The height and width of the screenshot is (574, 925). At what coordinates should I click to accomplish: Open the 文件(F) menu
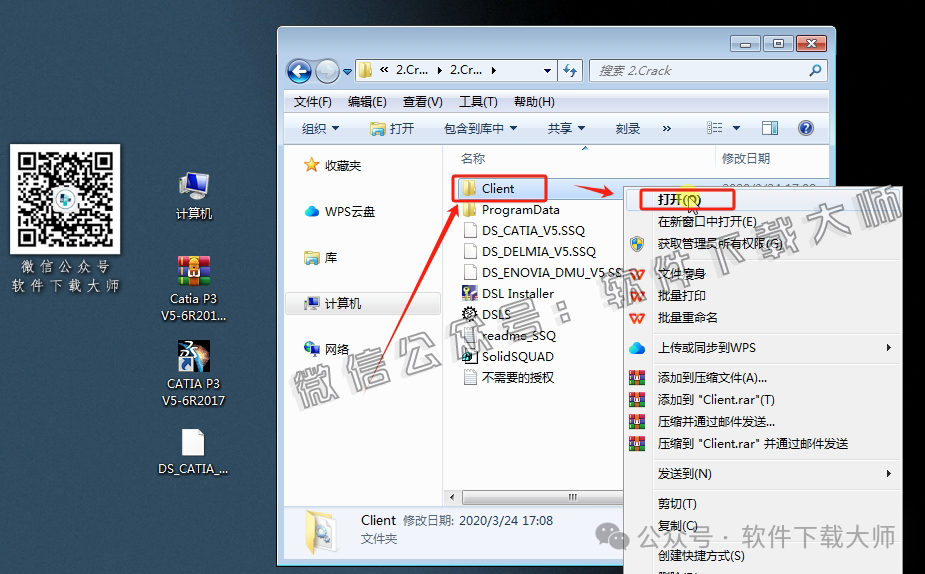pyautogui.click(x=313, y=102)
